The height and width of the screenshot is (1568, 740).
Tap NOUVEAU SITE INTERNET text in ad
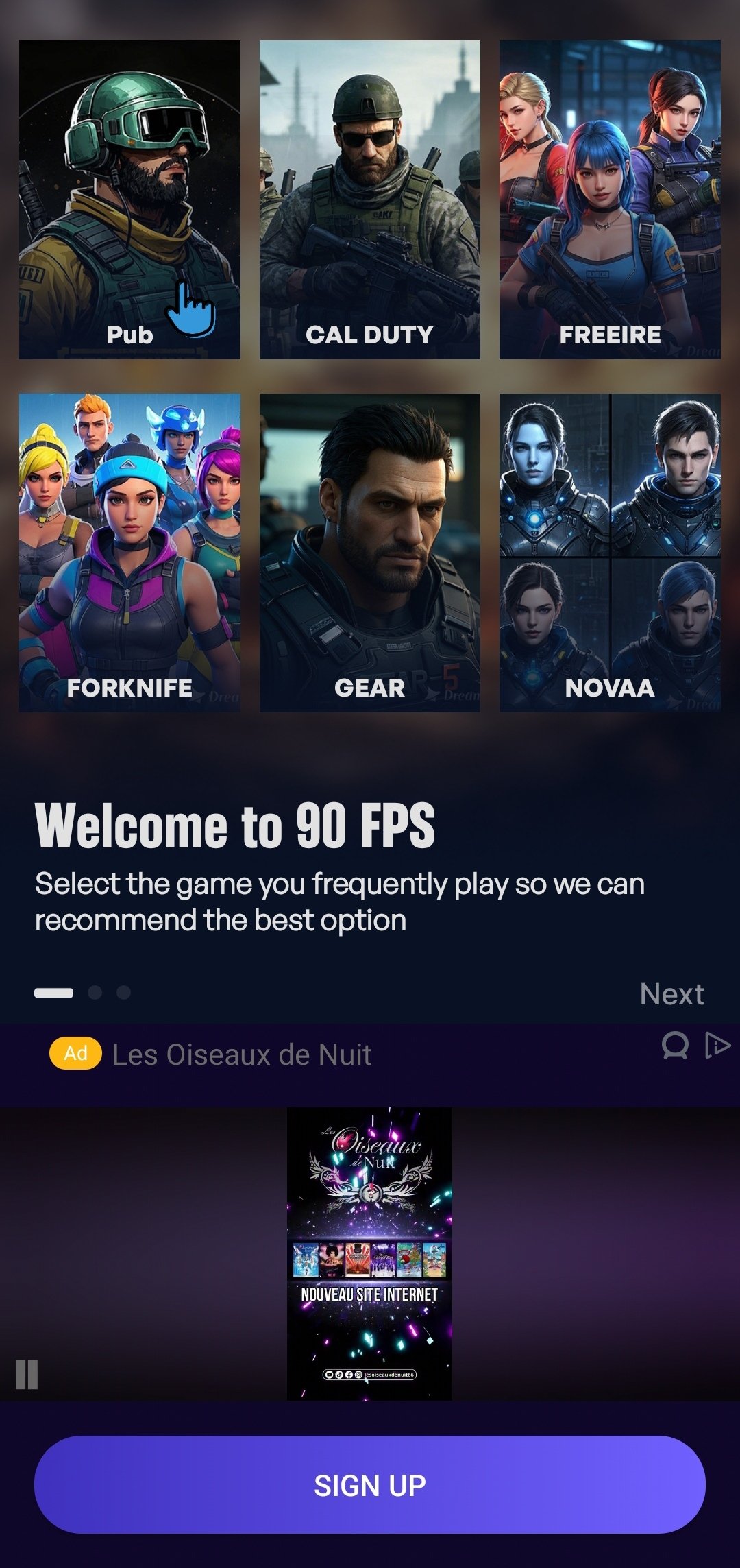369,1294
